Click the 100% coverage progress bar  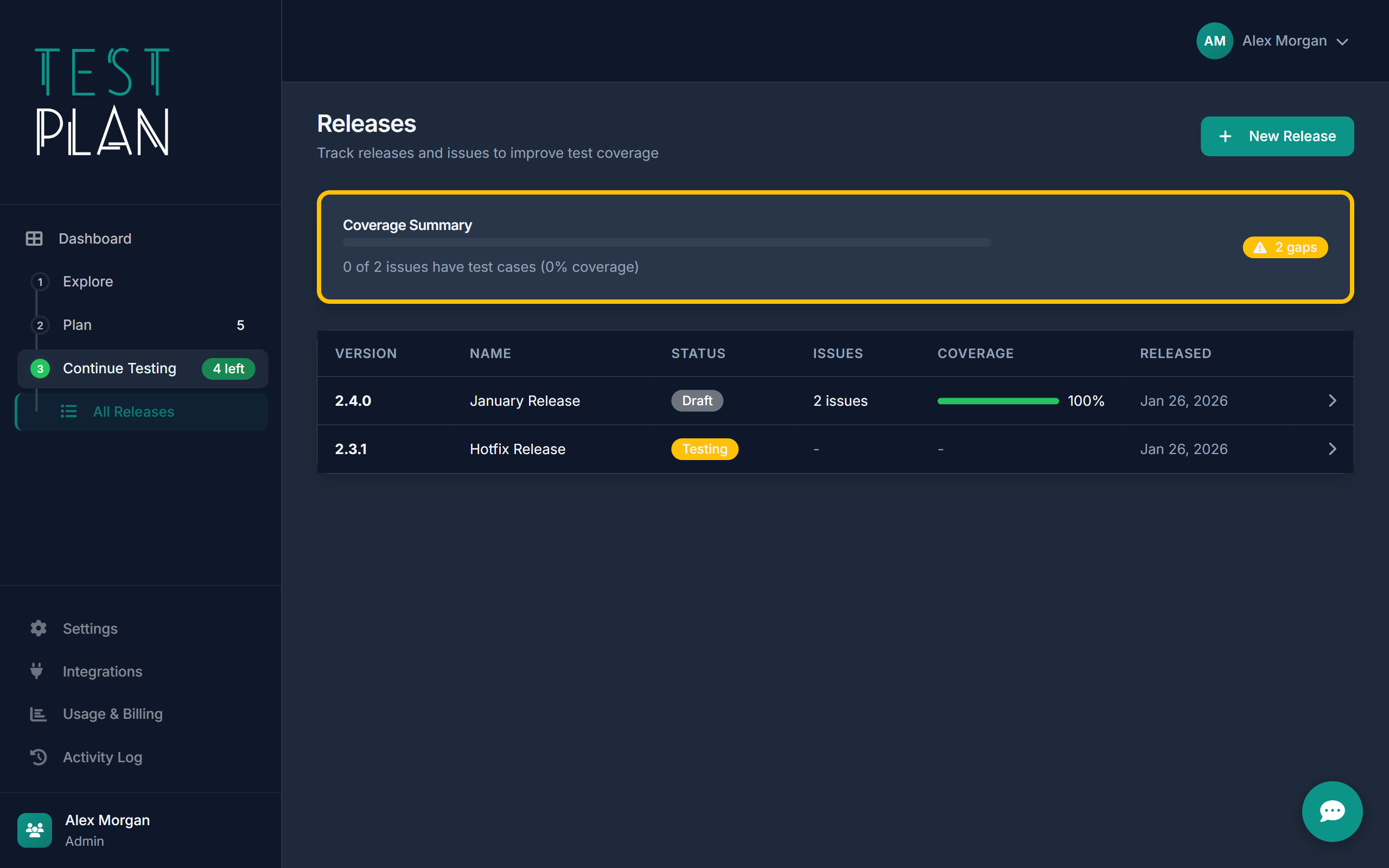point(997,400)
